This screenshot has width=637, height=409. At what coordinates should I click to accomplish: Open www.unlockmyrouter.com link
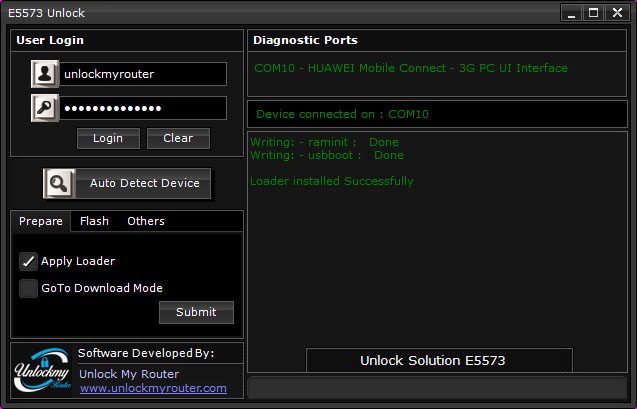click(153, 388)
